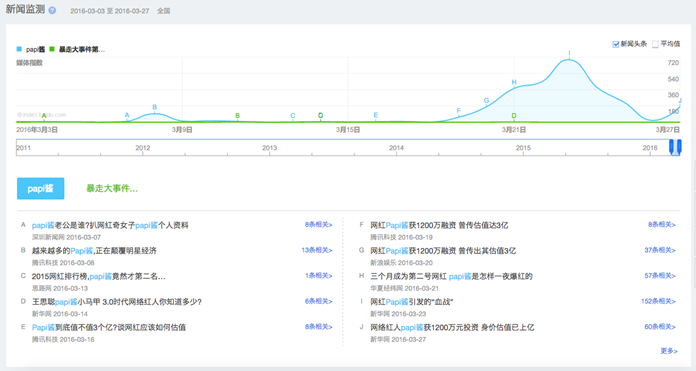Select green chart marker A near 3月3日

[44, 116]
